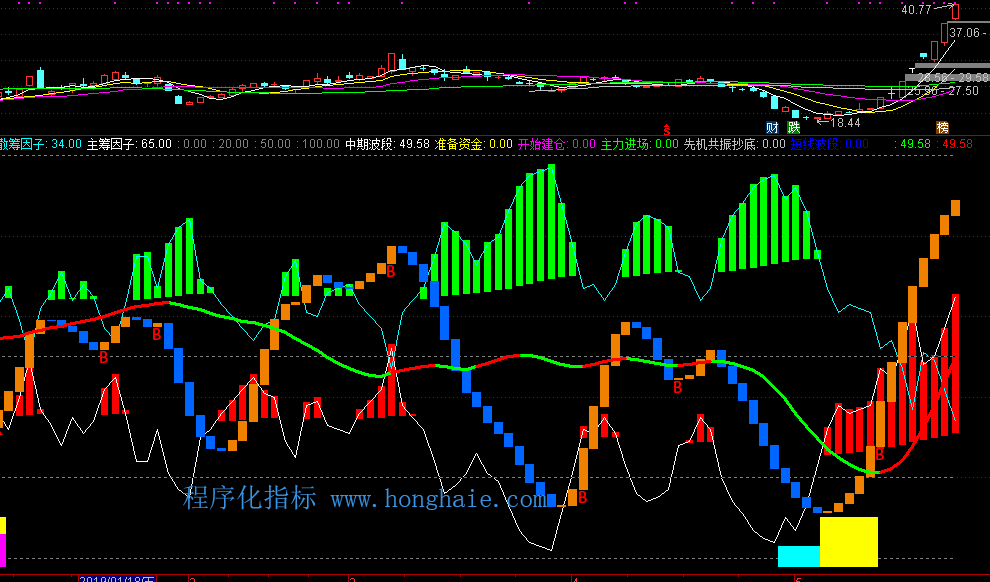Click the large yellow signal block
This screenshot has height=582, width=990.
[848, 541]
